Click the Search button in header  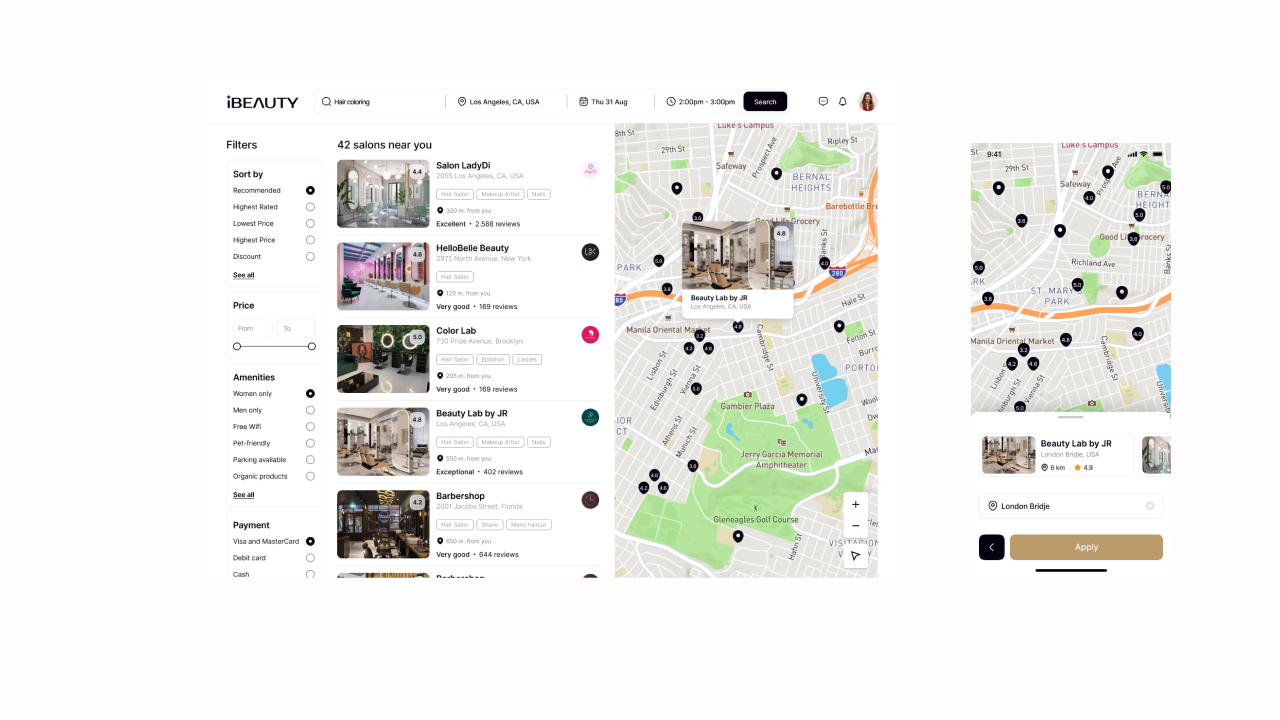click(x=765, y=101)
